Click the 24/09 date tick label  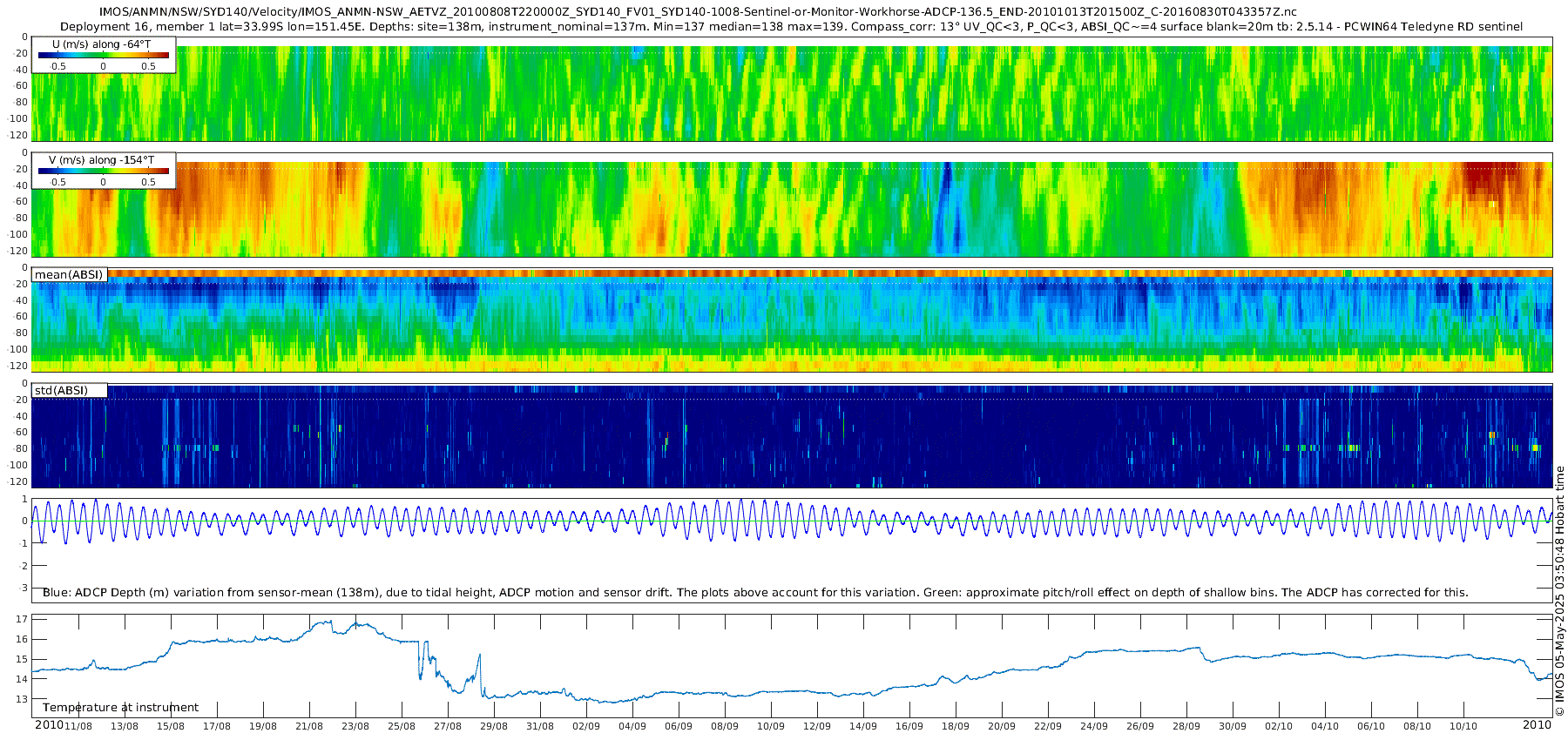(1094, 726)
